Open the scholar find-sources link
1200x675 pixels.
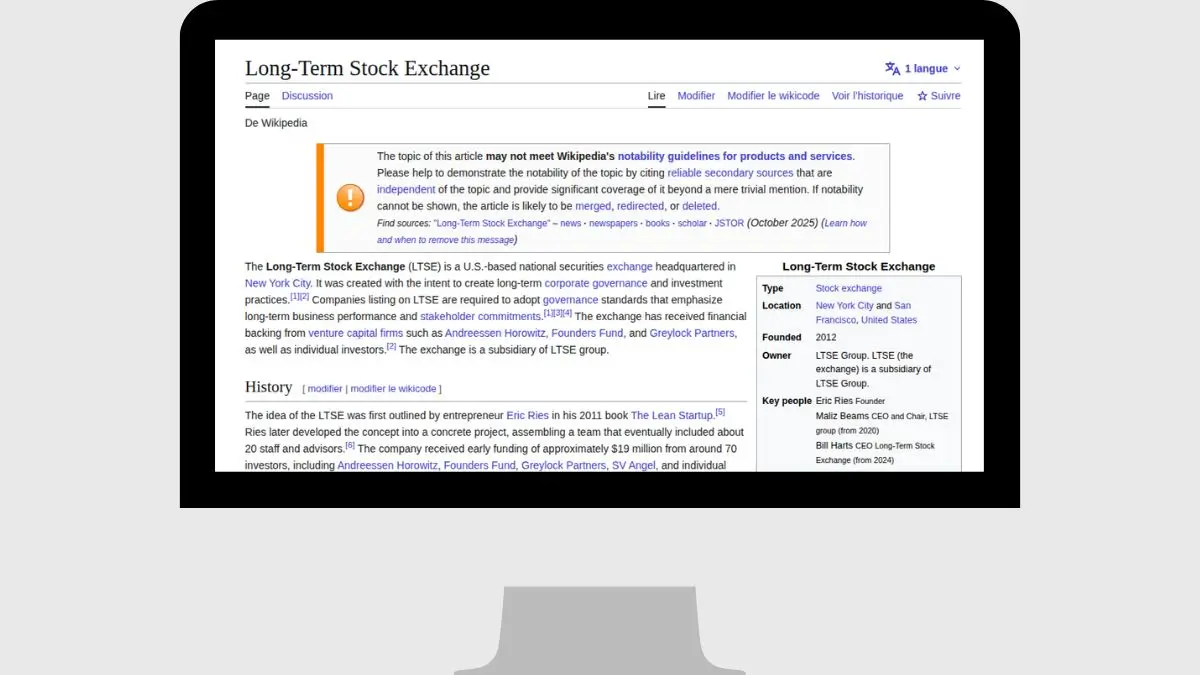coord(692,223)
